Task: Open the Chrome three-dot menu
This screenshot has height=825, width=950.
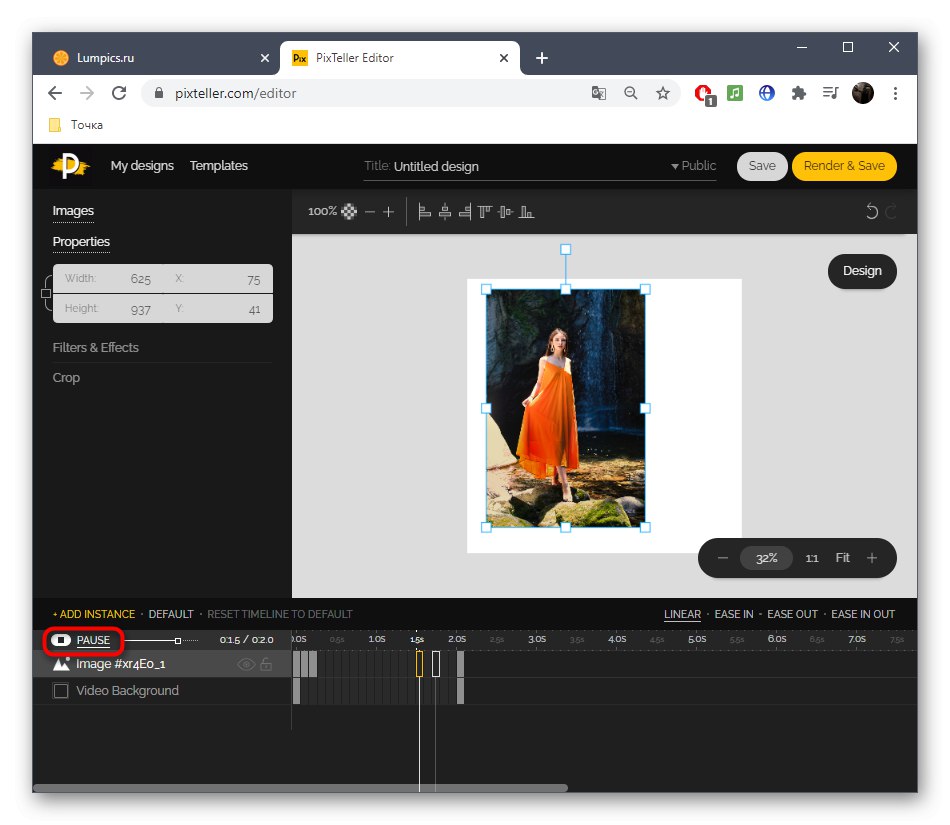Action: pyautogui.click(x=895, y=92)
